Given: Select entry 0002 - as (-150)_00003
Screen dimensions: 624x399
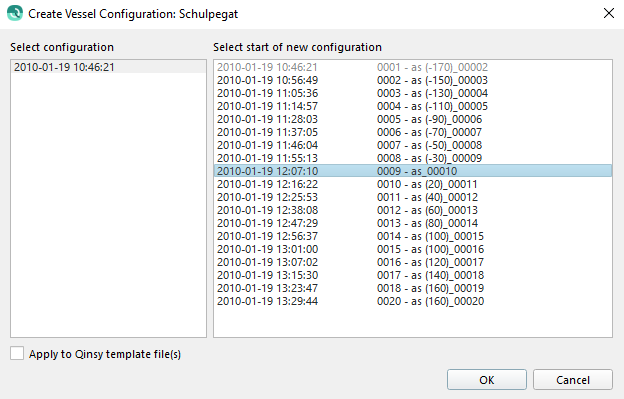Looking at the screenshot, I should click(413, 80).
